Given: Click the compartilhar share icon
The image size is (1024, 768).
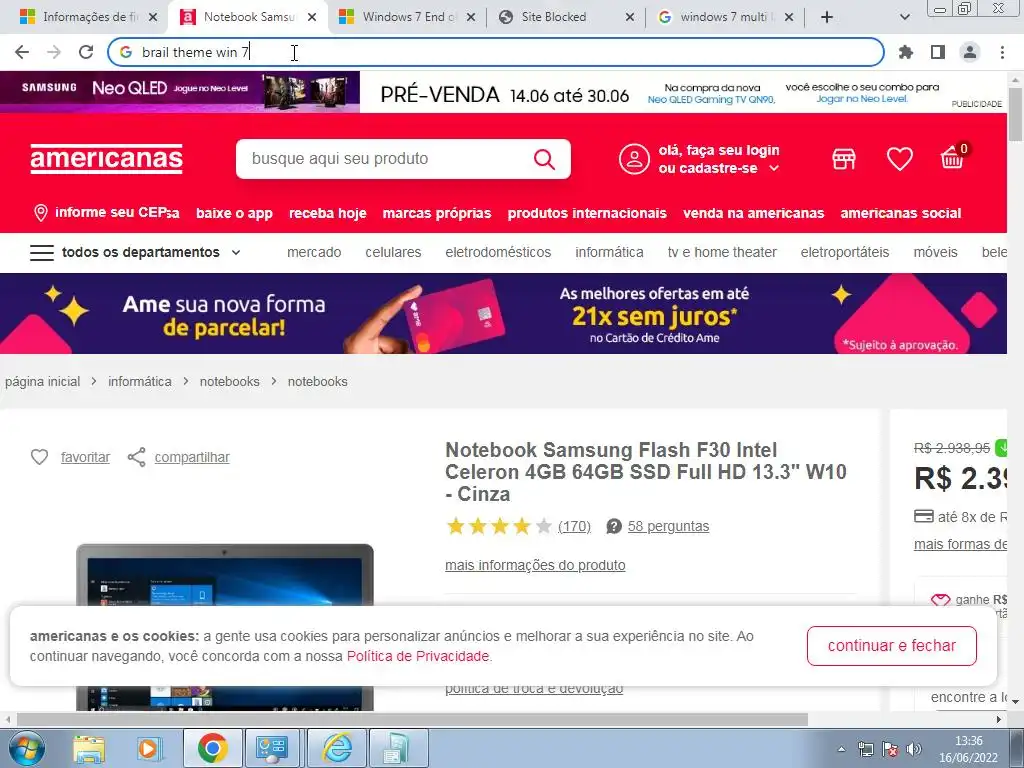Looking at the screenshot, I should [x=136, y=457].
